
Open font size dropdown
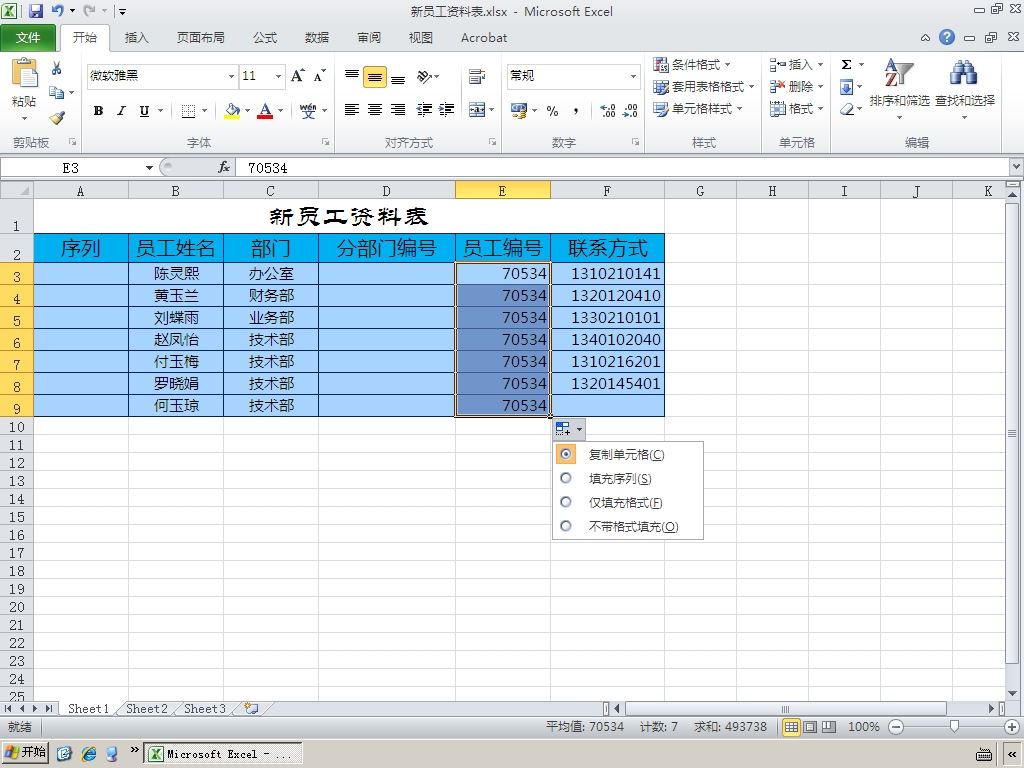278,76
